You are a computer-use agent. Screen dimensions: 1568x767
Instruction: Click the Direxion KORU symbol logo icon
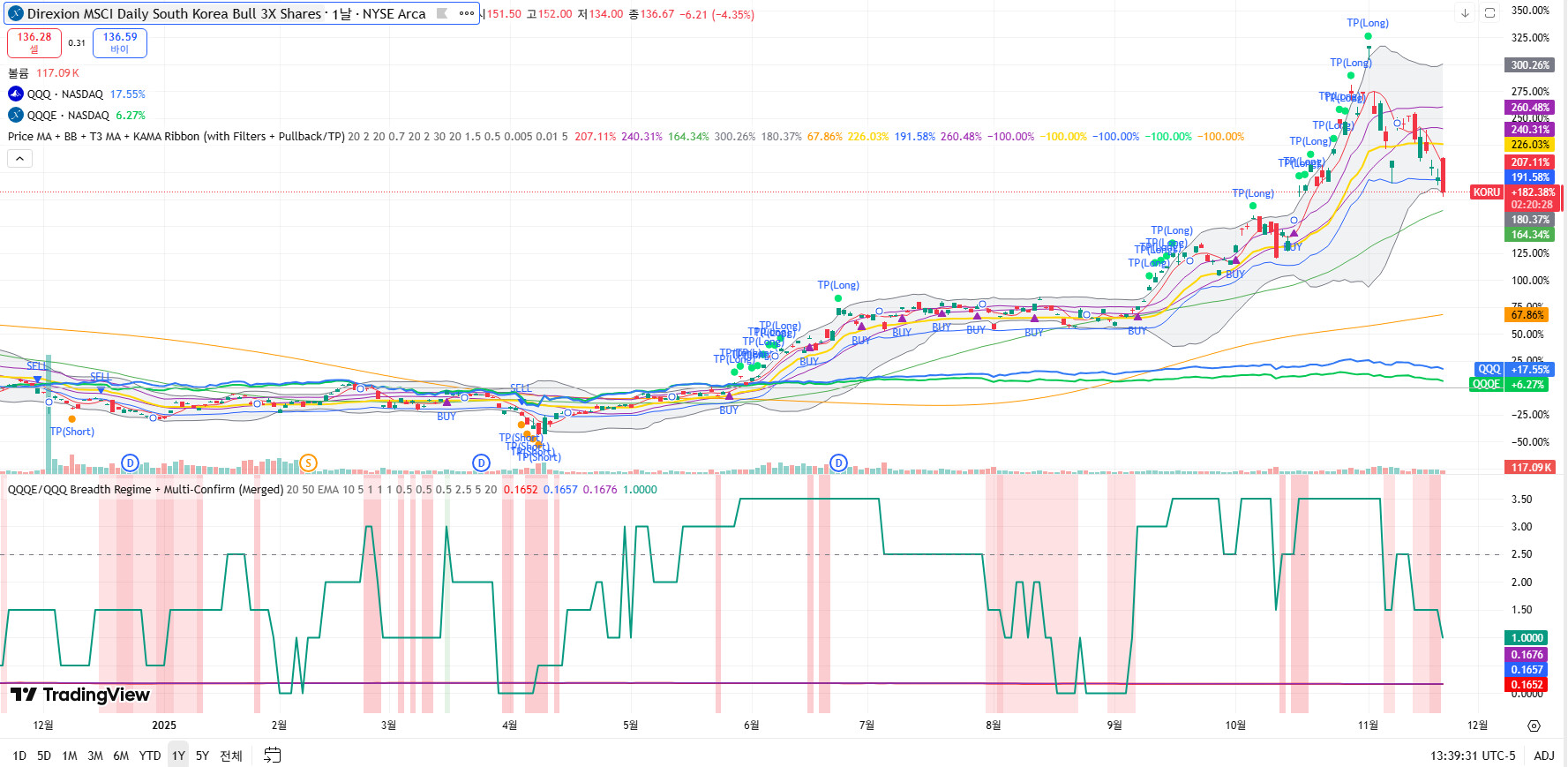[16, 13]
